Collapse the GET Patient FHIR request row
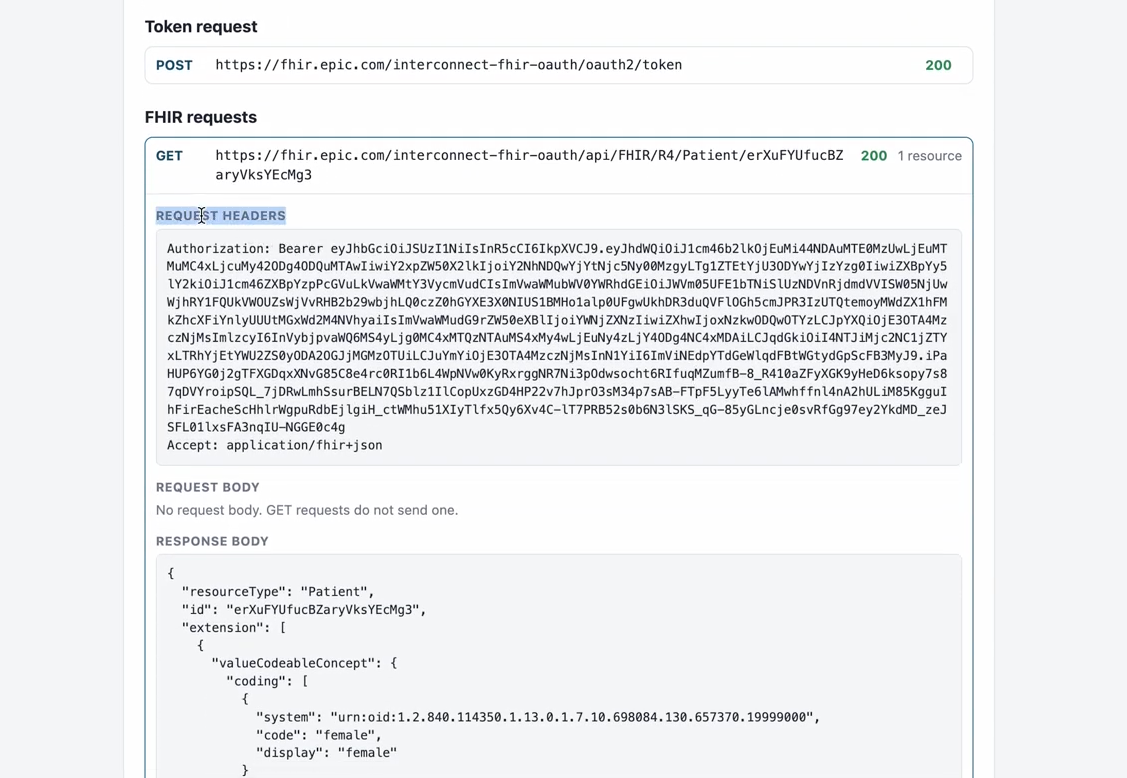The width and height of the screenshot is (1127, 778). [x=558, y=165]
